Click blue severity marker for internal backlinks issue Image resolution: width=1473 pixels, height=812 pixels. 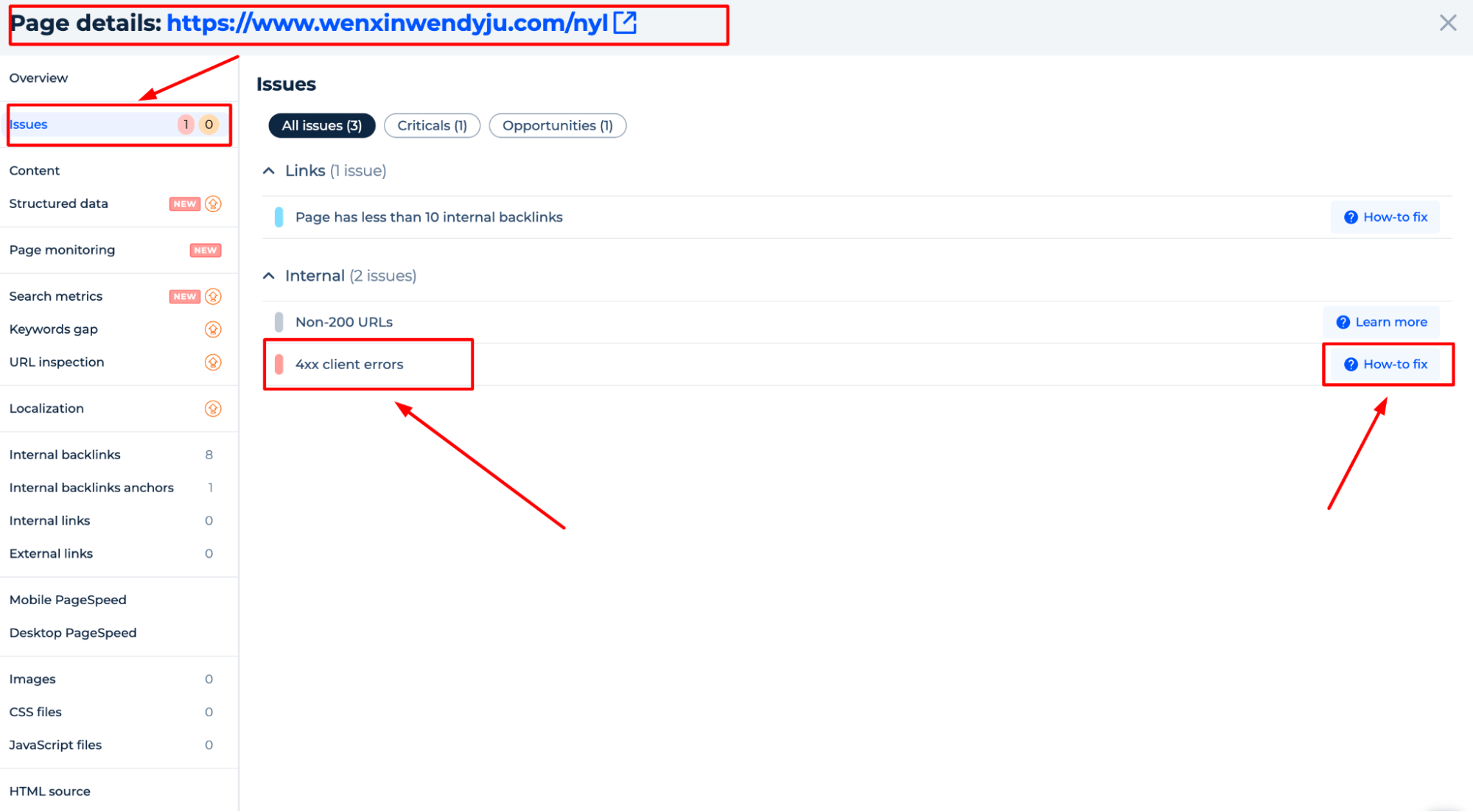click(x=279, y=217)
